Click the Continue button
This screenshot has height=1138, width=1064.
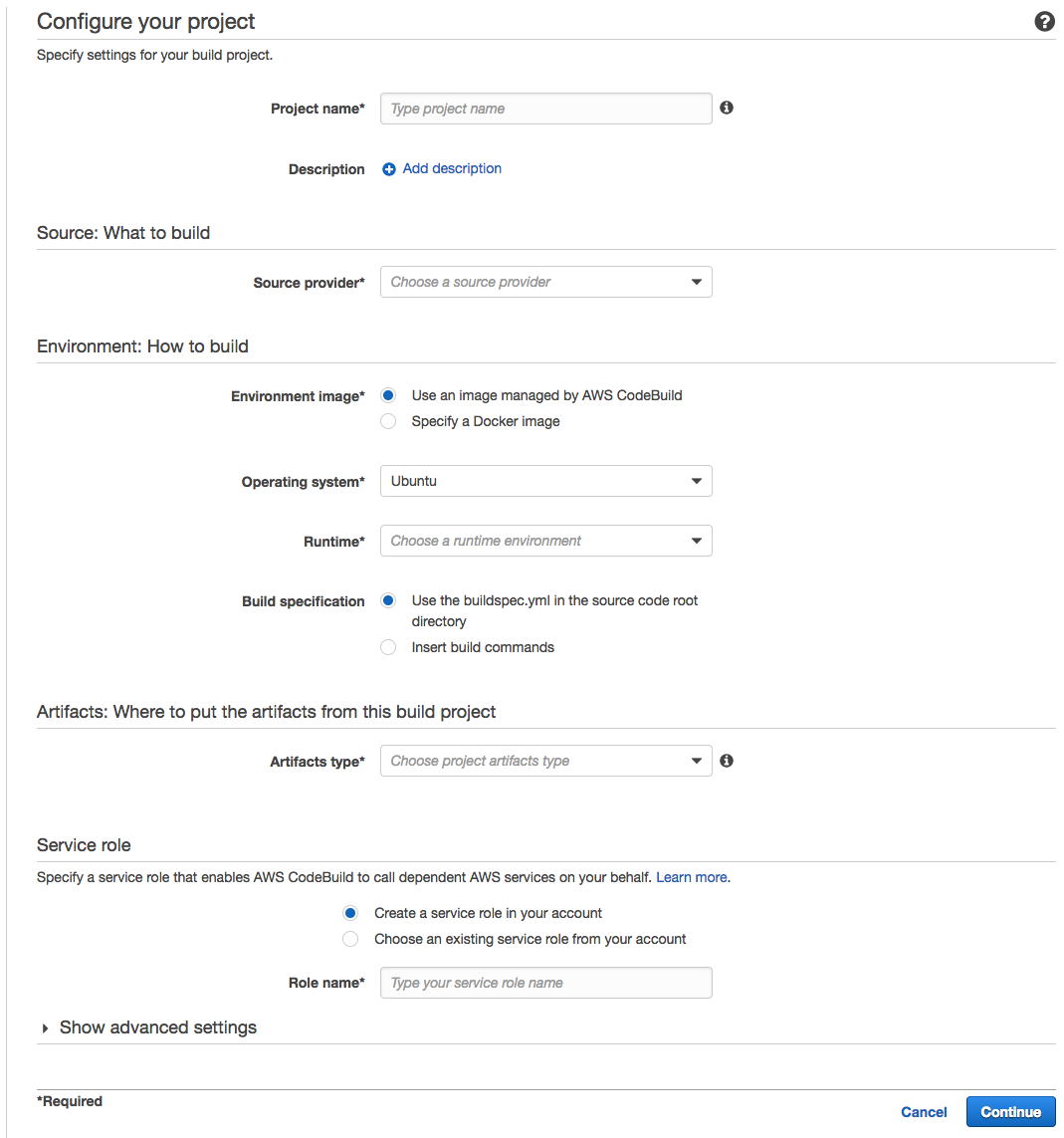(x=1010, y=1111)
